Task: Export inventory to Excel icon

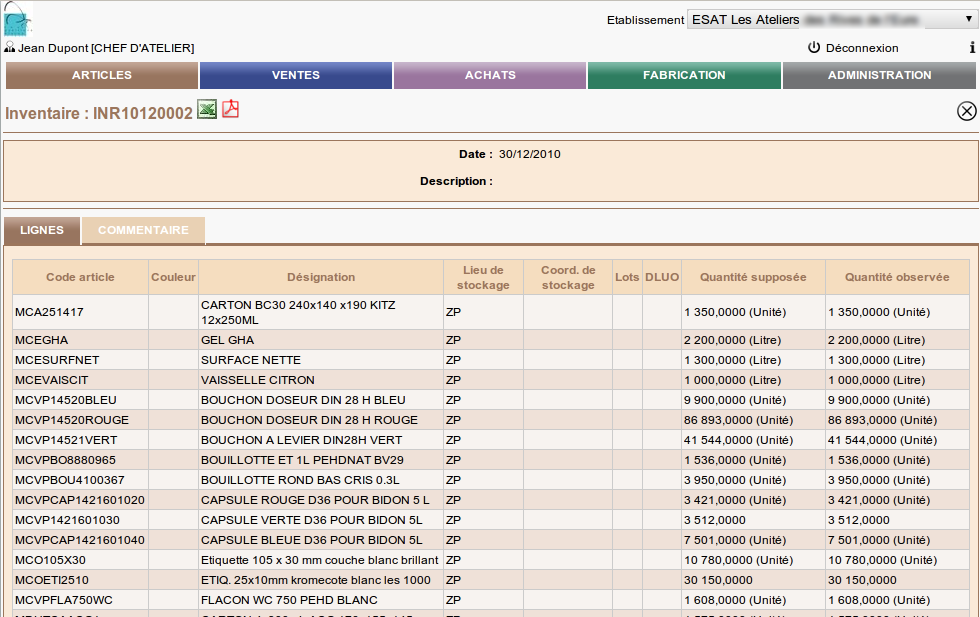Action: [207, 109]
